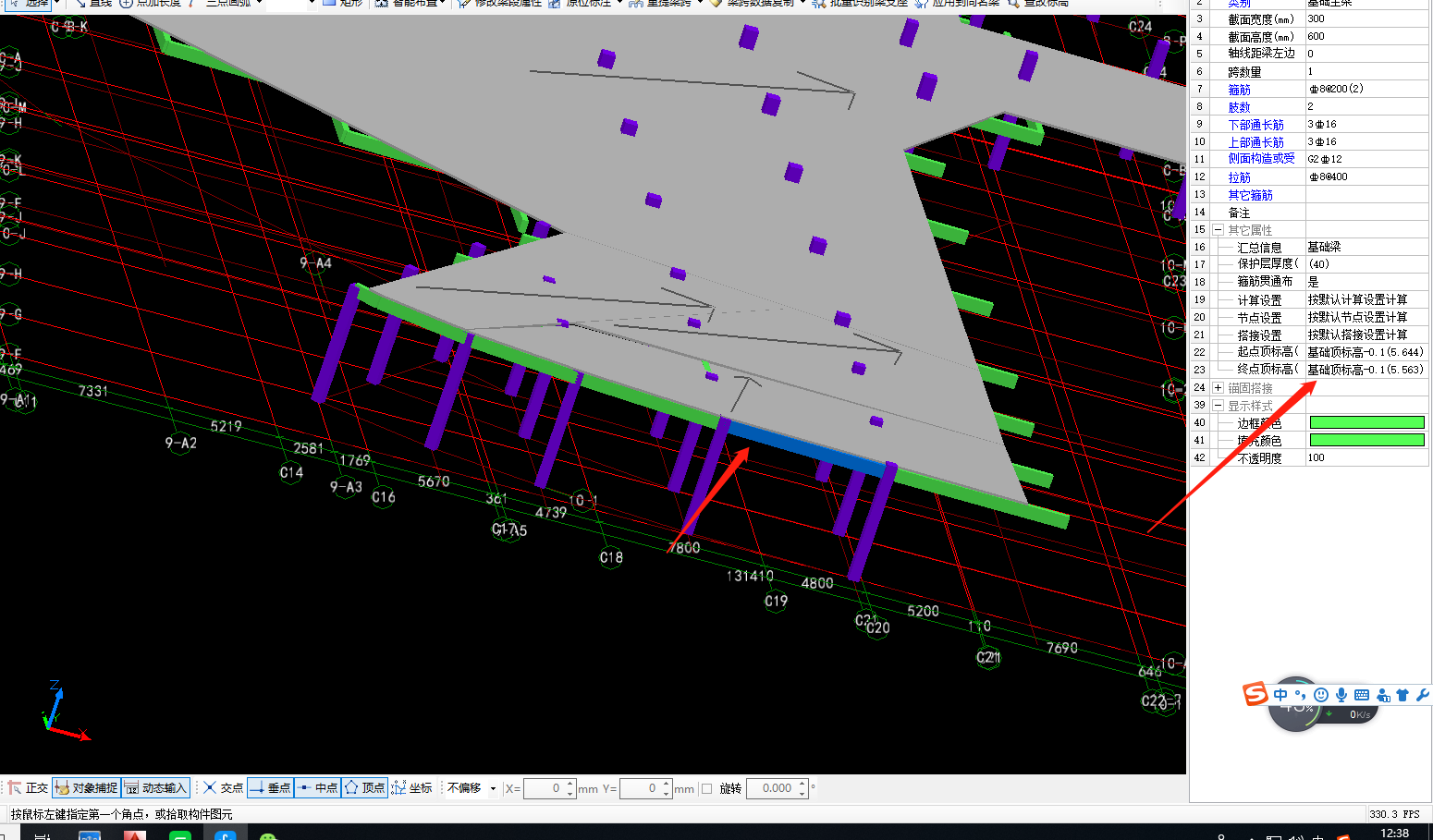Toggle 对象捕捉 object snap
The image size is (1433, 840).
[87, 788]
